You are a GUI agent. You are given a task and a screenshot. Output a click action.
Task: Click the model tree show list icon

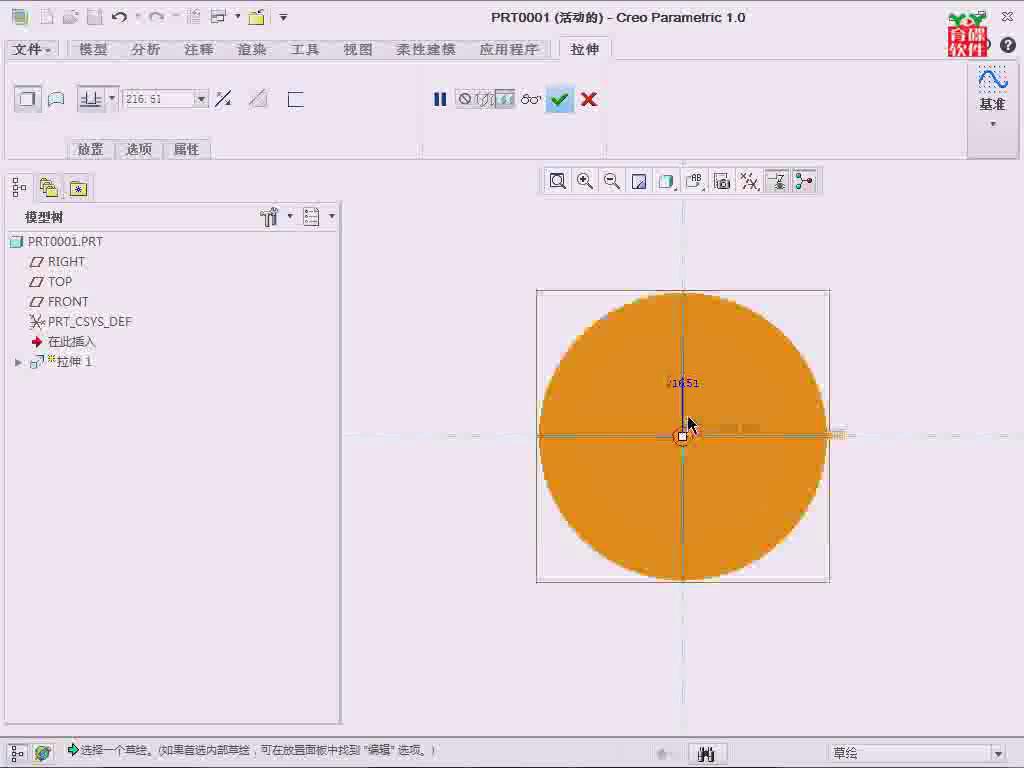pos(311,217)
